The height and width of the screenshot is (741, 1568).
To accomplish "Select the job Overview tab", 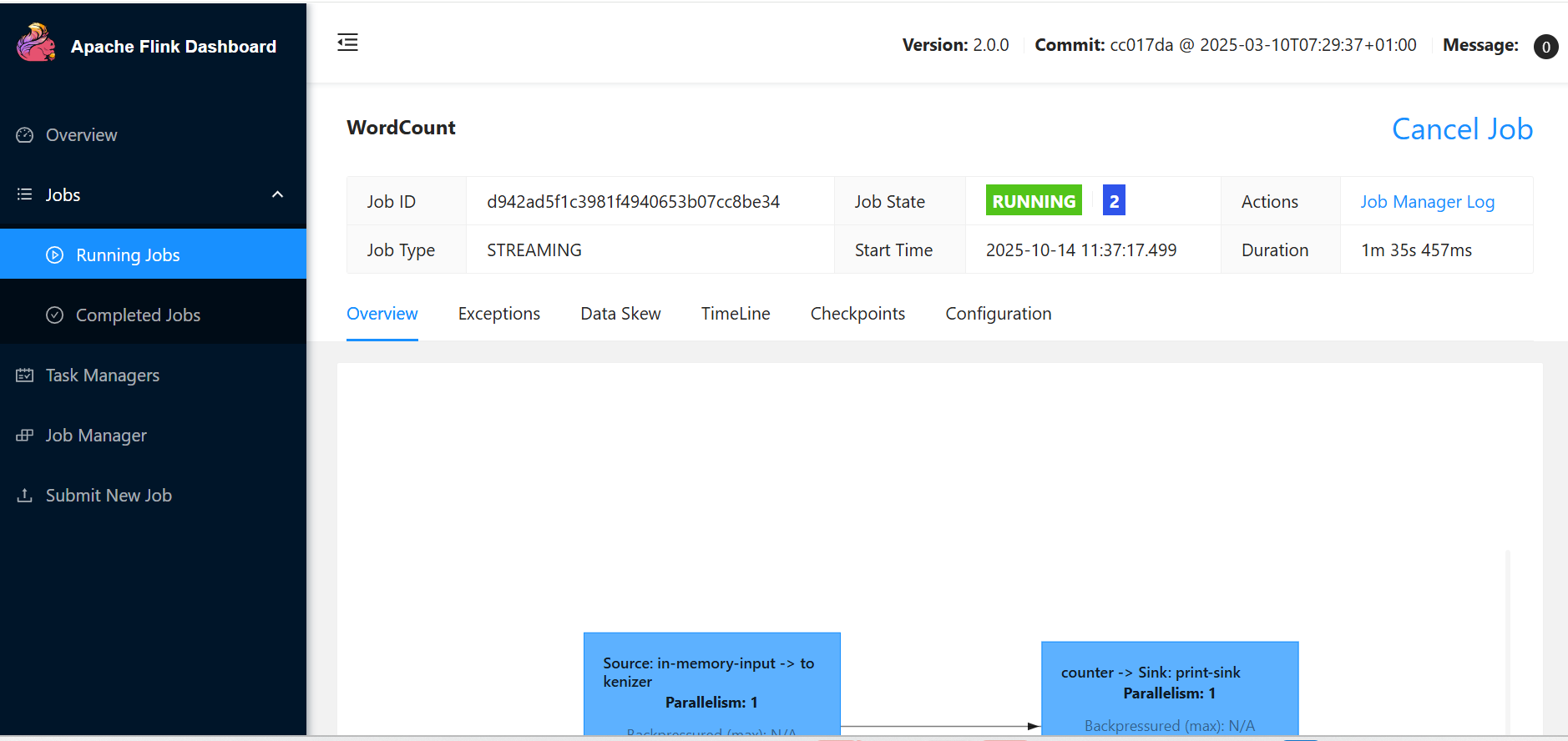I will (x=382, y=314).
